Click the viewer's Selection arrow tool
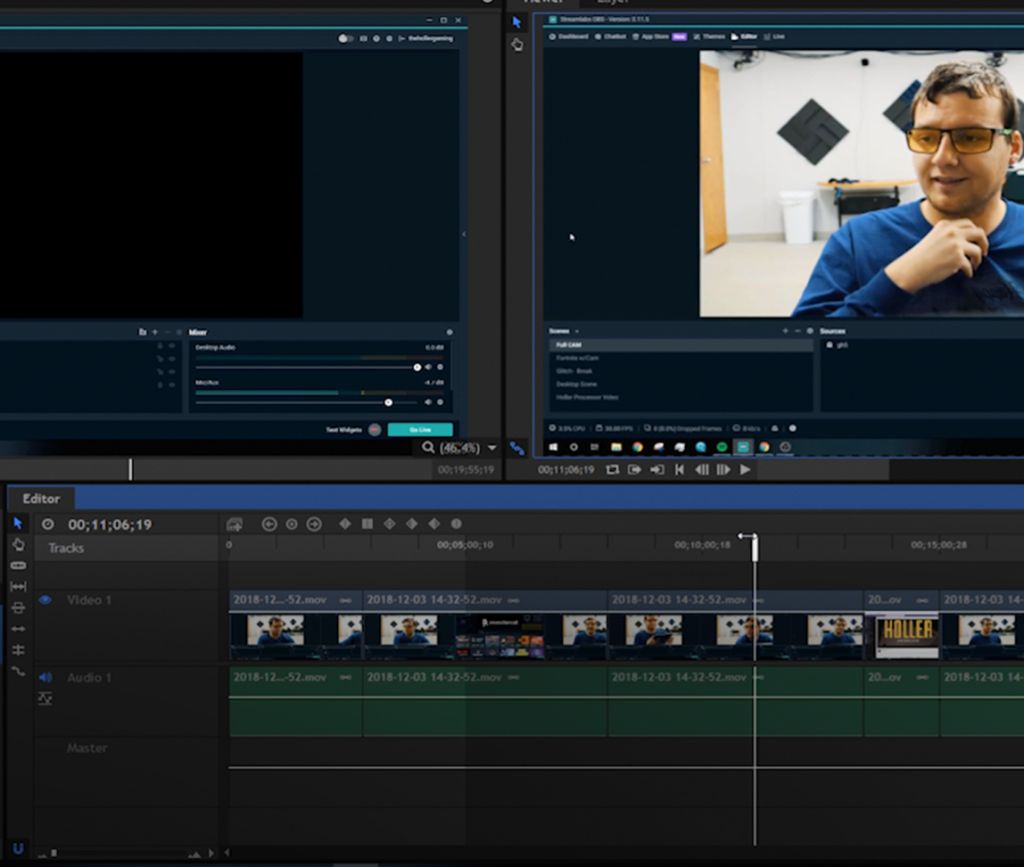 click(x=517, y=22)
